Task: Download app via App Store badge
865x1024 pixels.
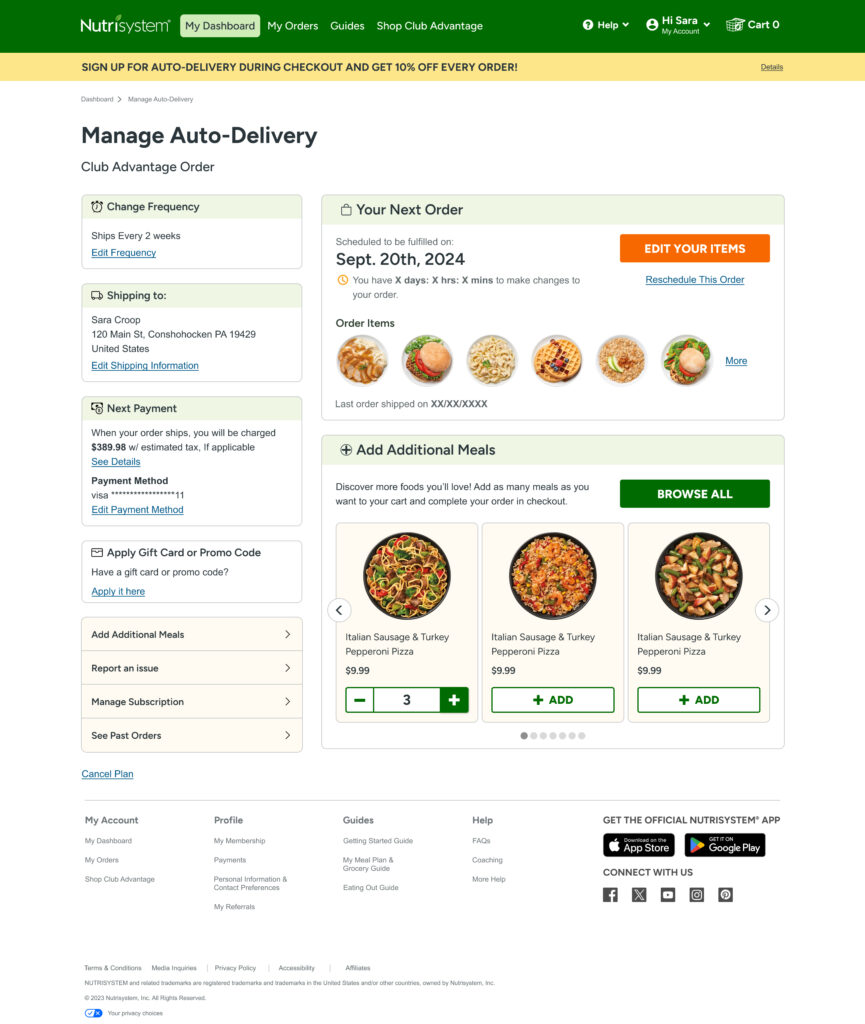Action: [x=638, y=845]
